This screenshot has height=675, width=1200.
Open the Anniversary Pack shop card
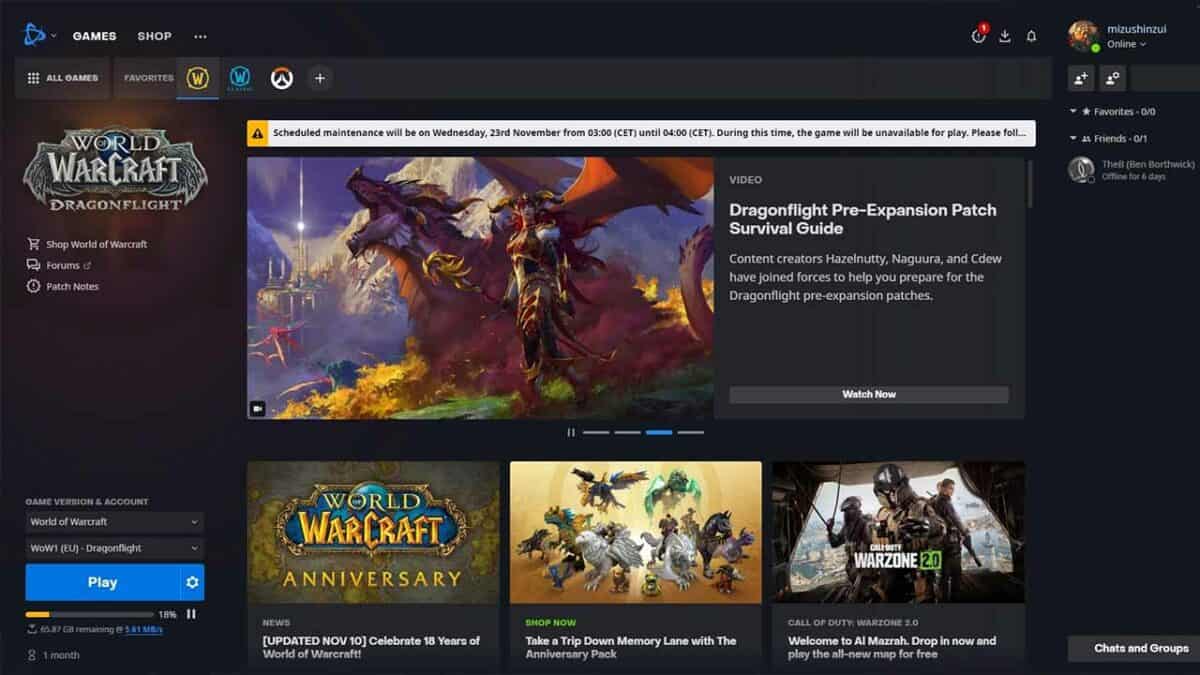pos(635,564)
